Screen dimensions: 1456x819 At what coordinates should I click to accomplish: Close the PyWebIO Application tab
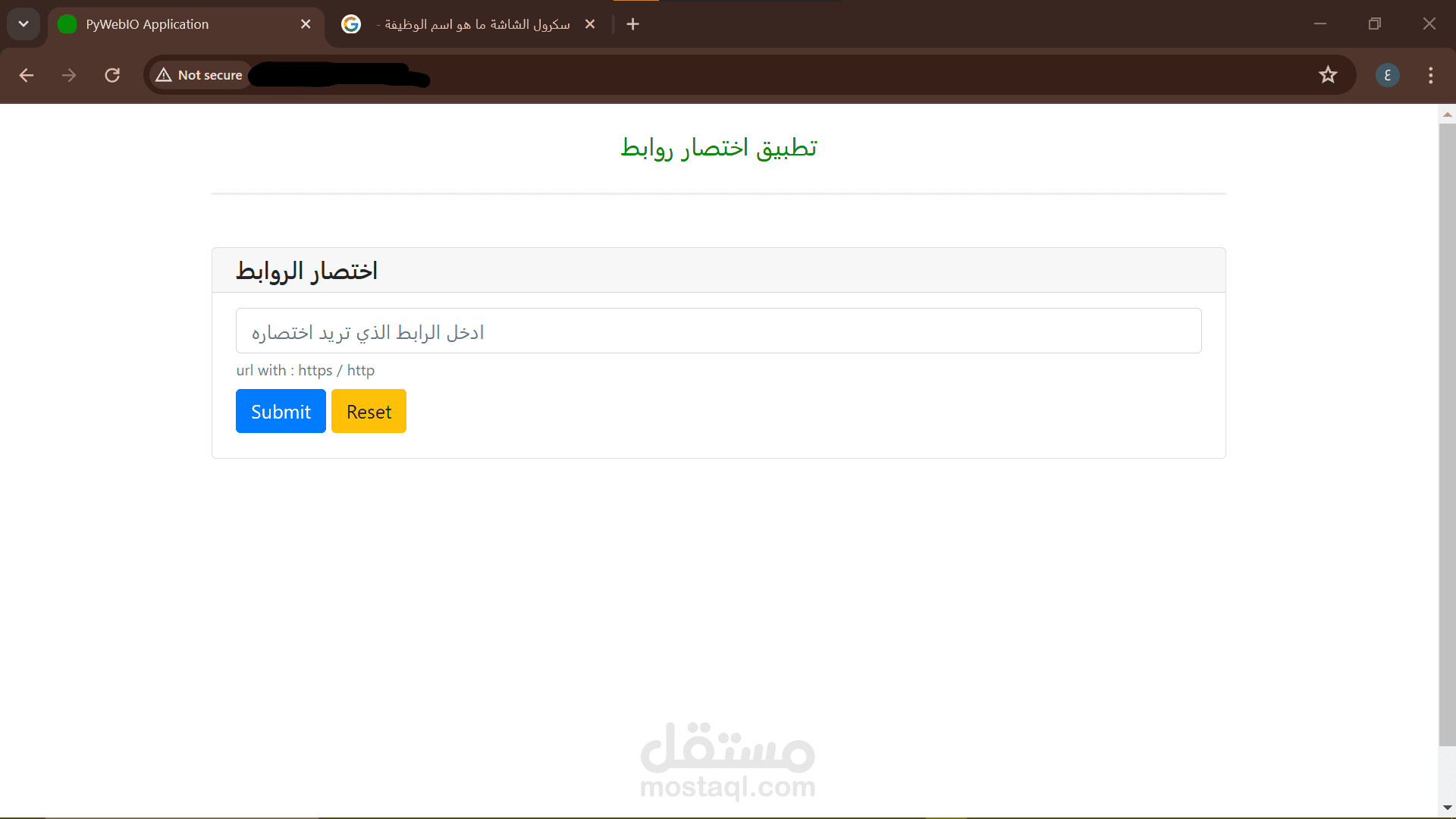[306, 24]
